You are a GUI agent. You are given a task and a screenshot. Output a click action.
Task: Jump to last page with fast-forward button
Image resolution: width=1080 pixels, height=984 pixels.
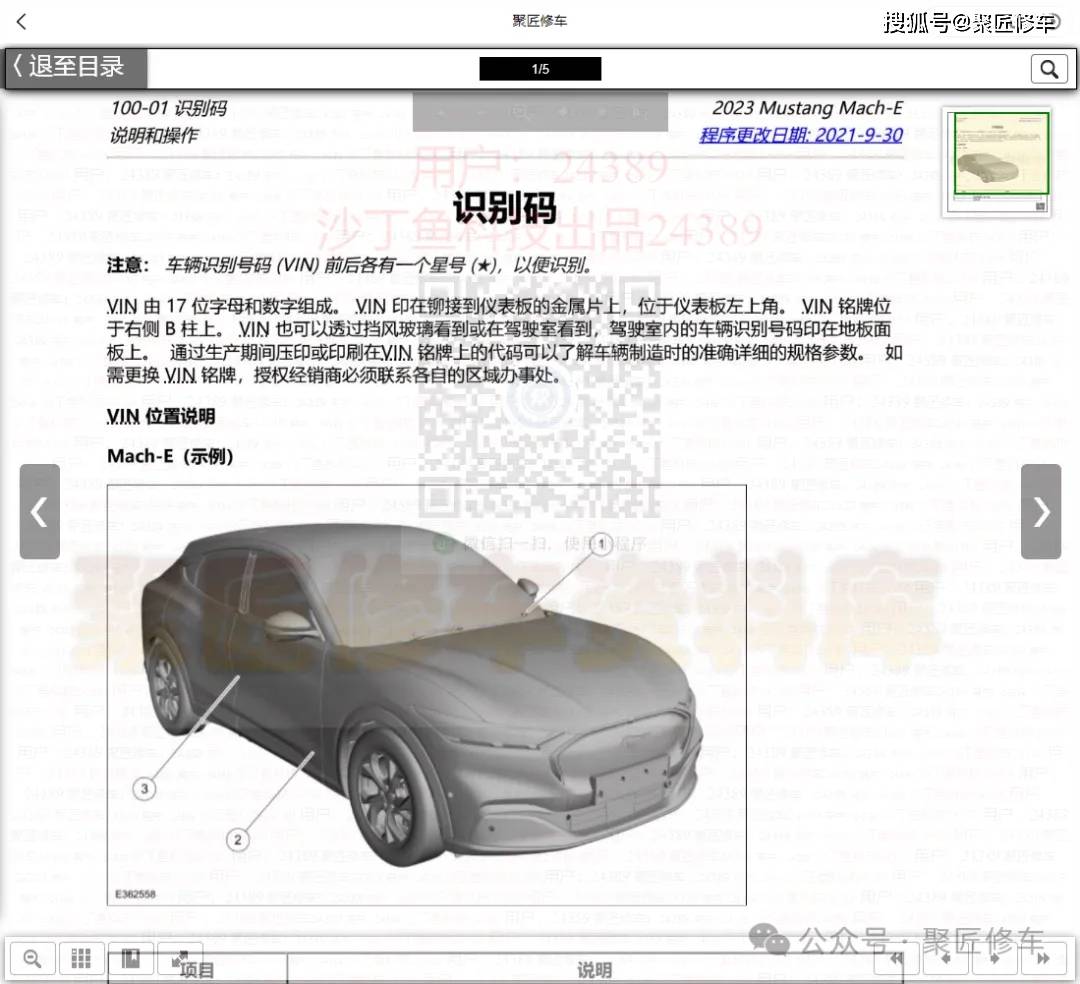pos(1043,958)
